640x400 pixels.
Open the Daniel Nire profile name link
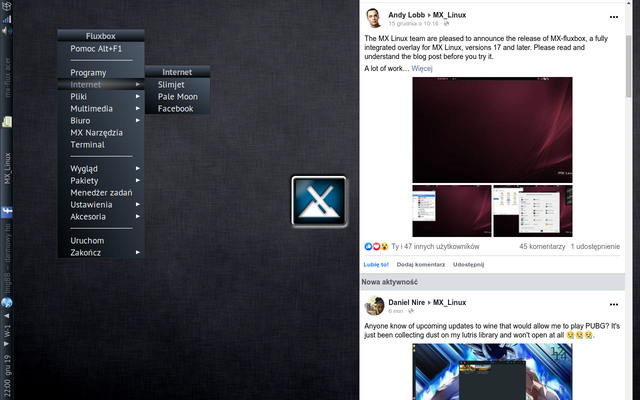(x=407, y=302)
